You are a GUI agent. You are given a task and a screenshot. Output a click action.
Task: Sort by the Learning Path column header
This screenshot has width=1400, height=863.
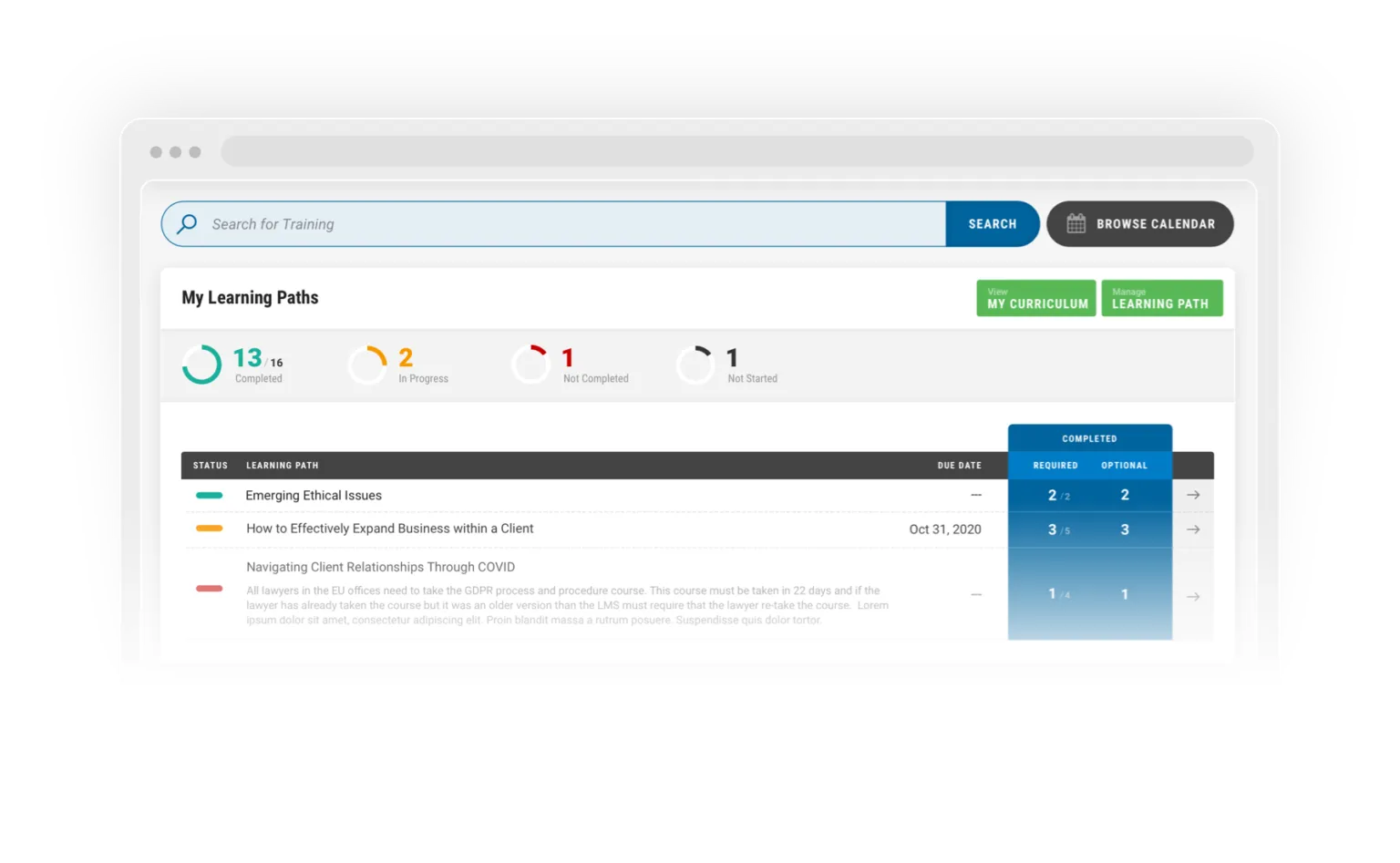click(283, 466)
